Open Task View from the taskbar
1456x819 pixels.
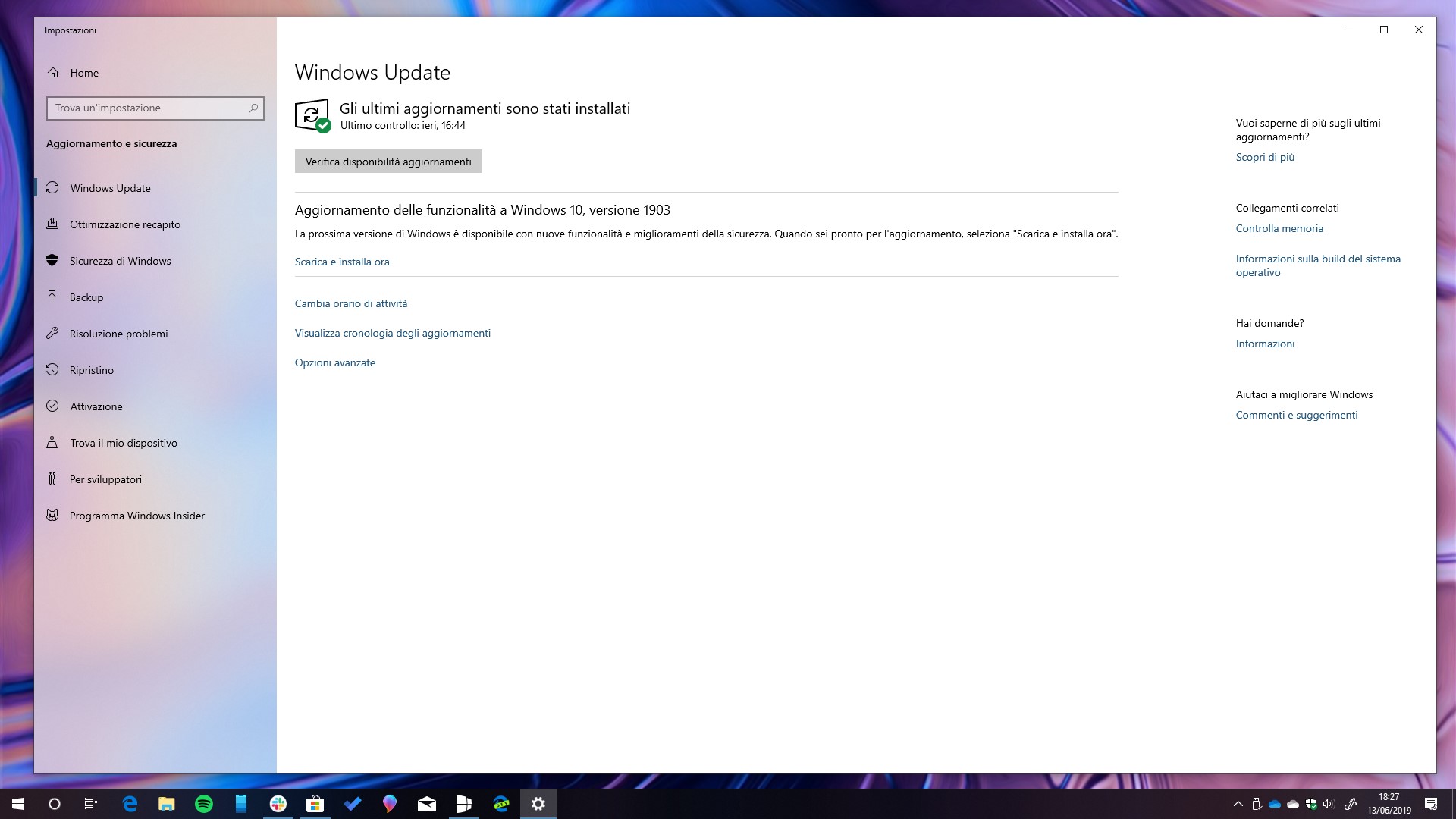point(91,804)
